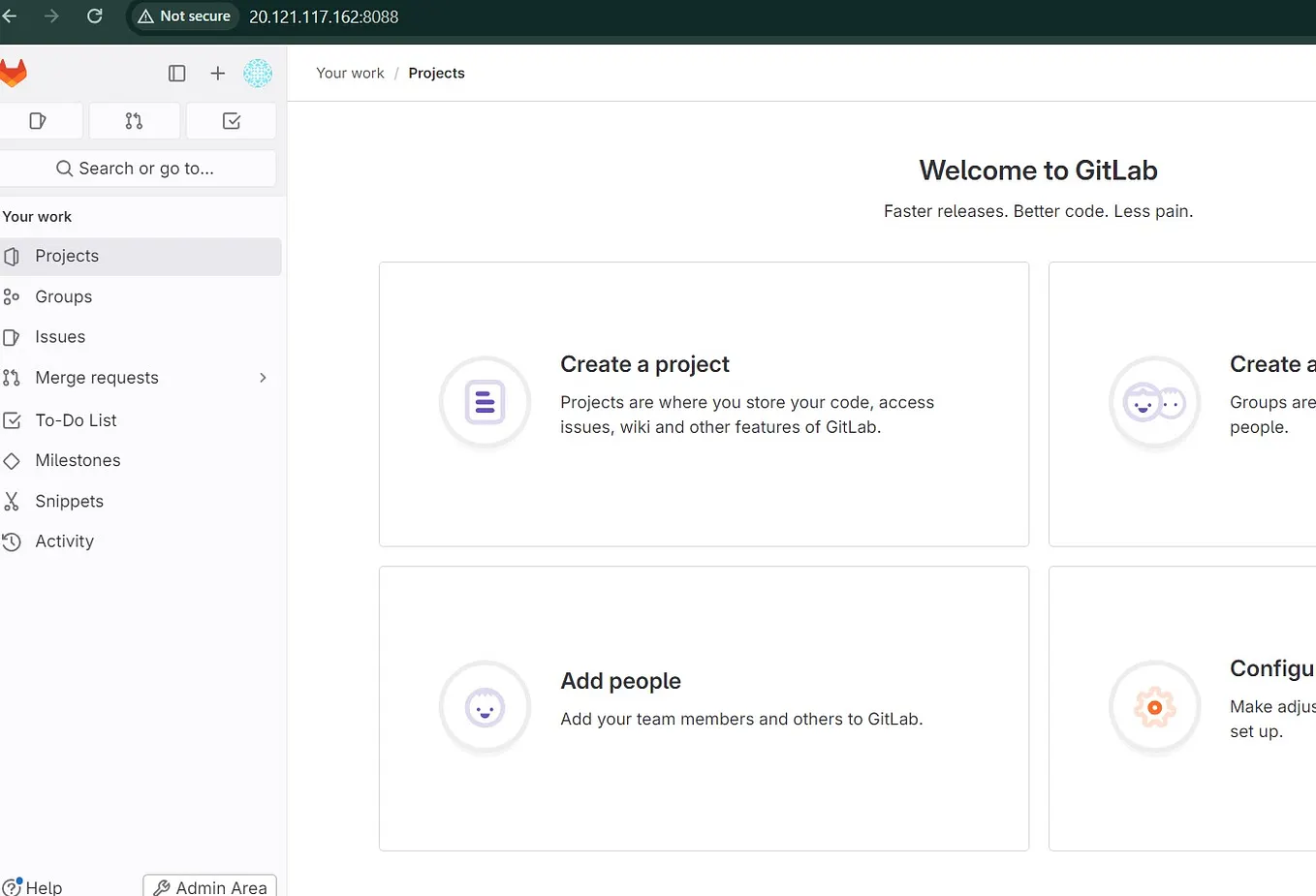Click the Search or go to field

tap(139, 168)
